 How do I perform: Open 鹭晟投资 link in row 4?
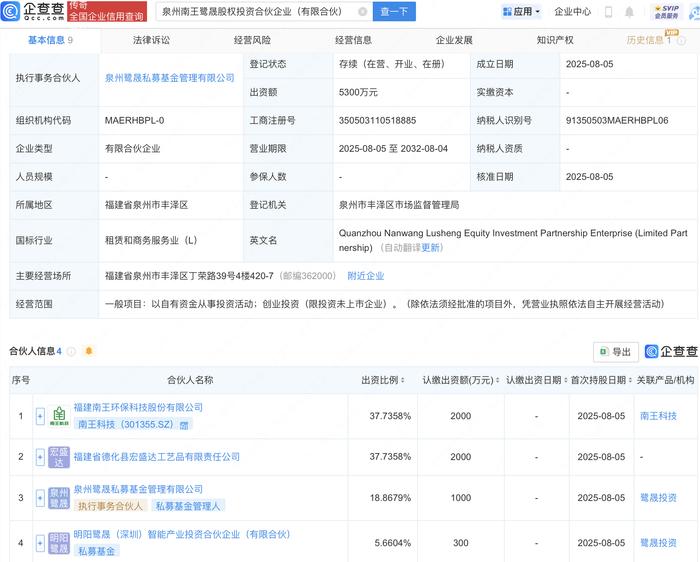[x=658, y=543]
